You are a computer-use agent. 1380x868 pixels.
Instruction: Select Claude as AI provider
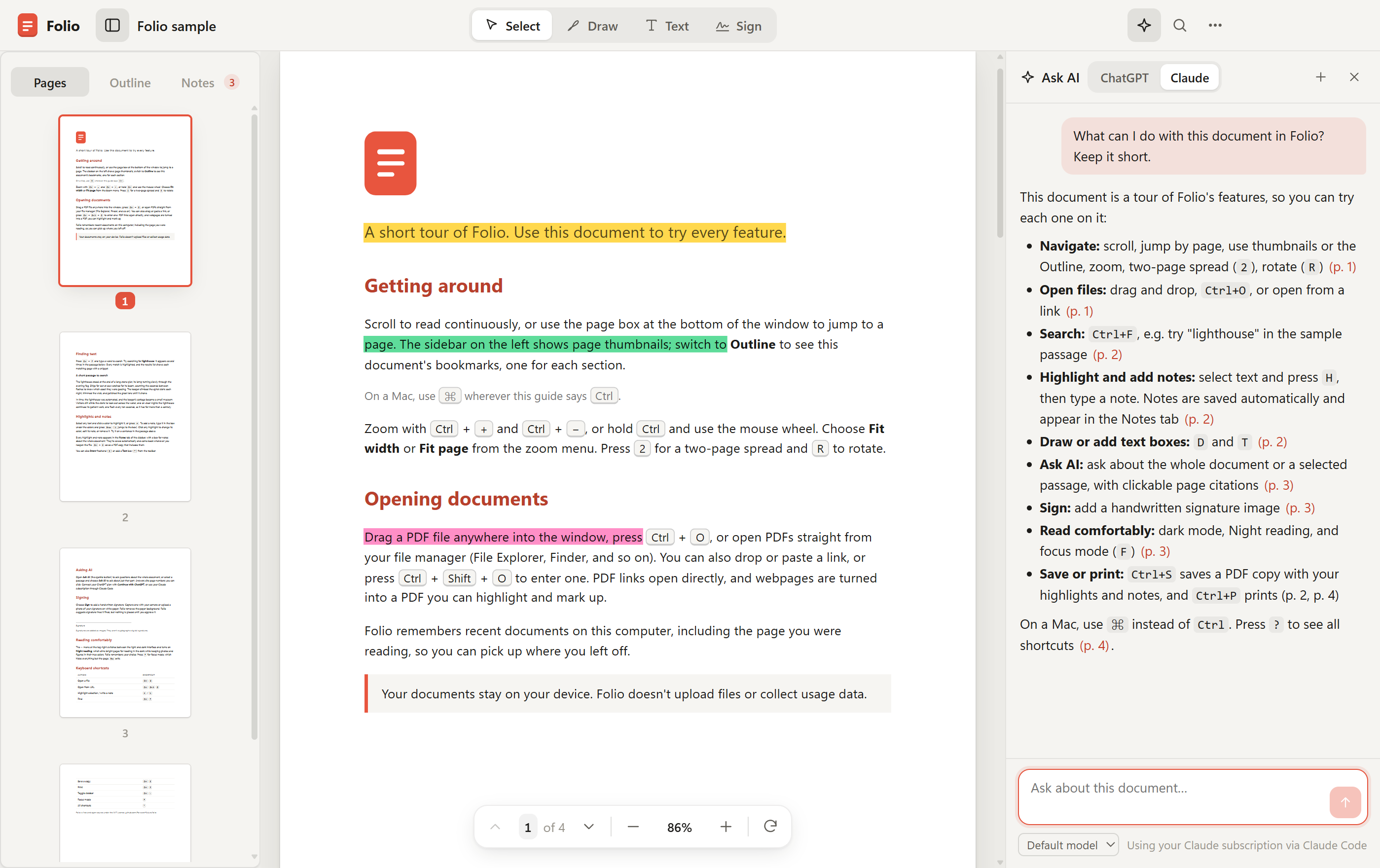1189,77
